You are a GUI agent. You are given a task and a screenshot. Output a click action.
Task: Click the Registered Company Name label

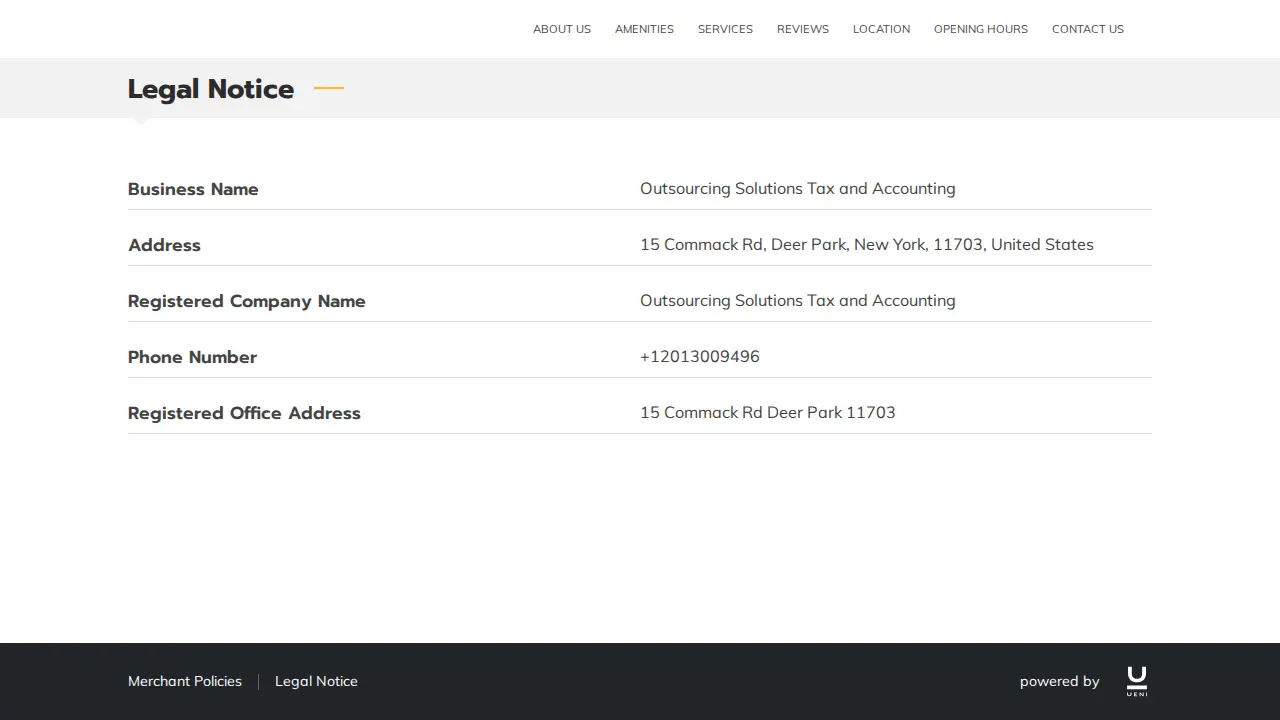pyautogui.click(x=247, y=301)
